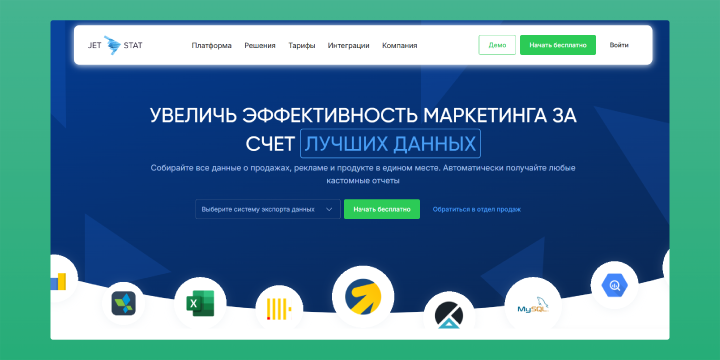This screenshot has height=360, width=720.
Task: Open the Платформа menu
Action: click(212, 45)
